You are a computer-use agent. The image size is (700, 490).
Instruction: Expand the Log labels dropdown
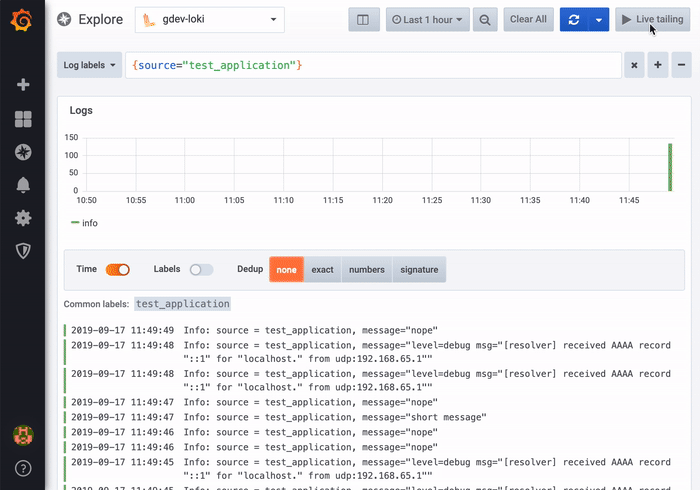tap(90, 65)
